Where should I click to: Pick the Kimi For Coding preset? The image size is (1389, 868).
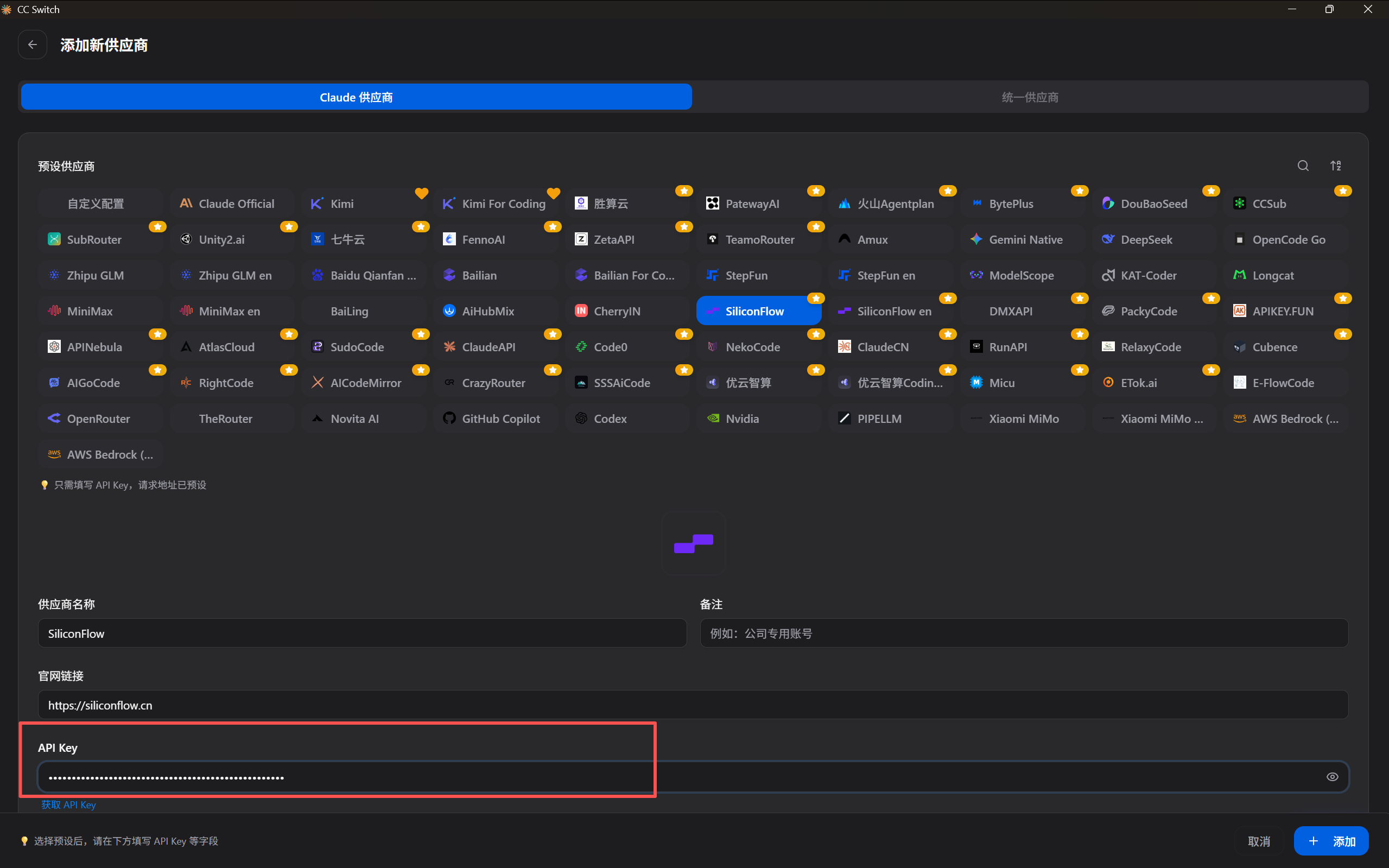496,203
